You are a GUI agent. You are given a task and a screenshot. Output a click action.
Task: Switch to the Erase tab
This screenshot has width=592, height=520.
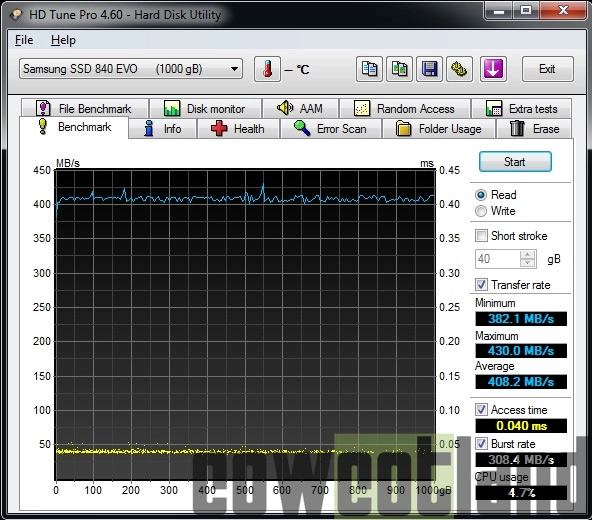coord(534,129)
